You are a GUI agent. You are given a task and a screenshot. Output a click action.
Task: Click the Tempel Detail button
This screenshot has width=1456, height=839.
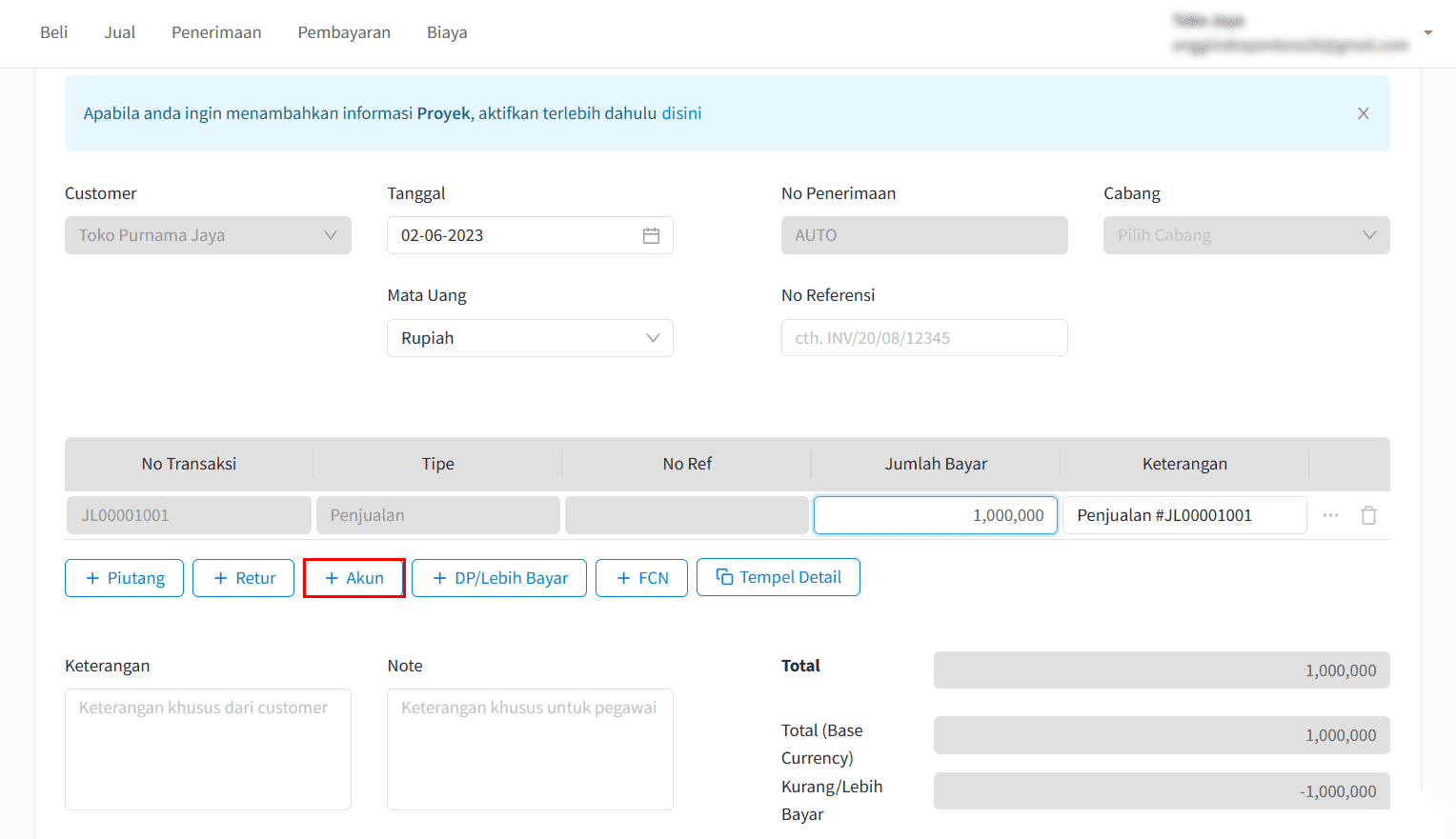[779, 577]
